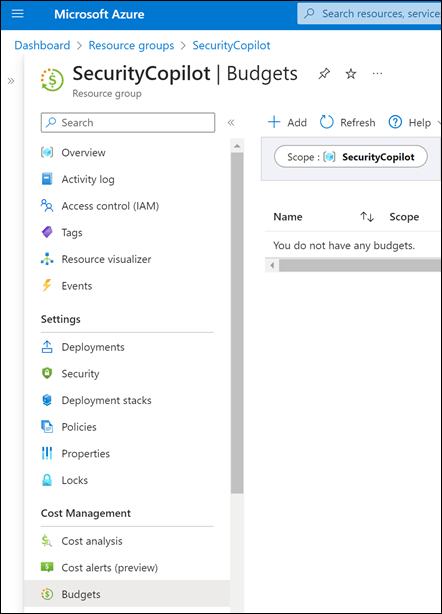Screen dimensions: 442x614
Task: Click the green Security shield icon
Action: click(x=47, y=373)
